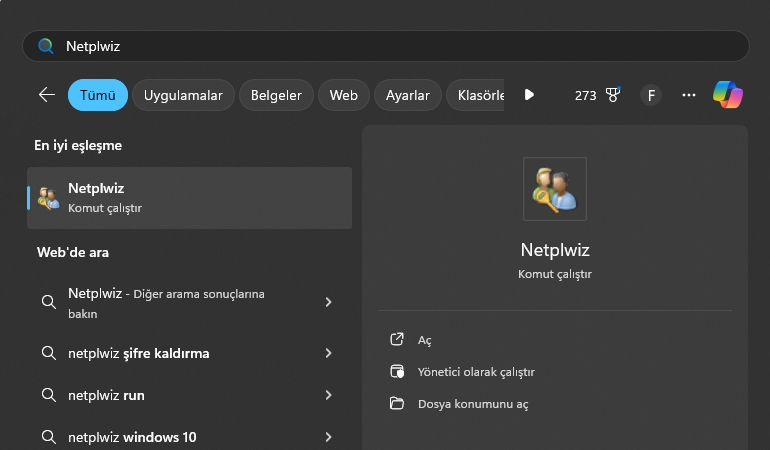This screenshot has width=770, height=450.
Task: Select the 'netplwiz şifre kaldırma' suggestion
Action: click(190, 353)
